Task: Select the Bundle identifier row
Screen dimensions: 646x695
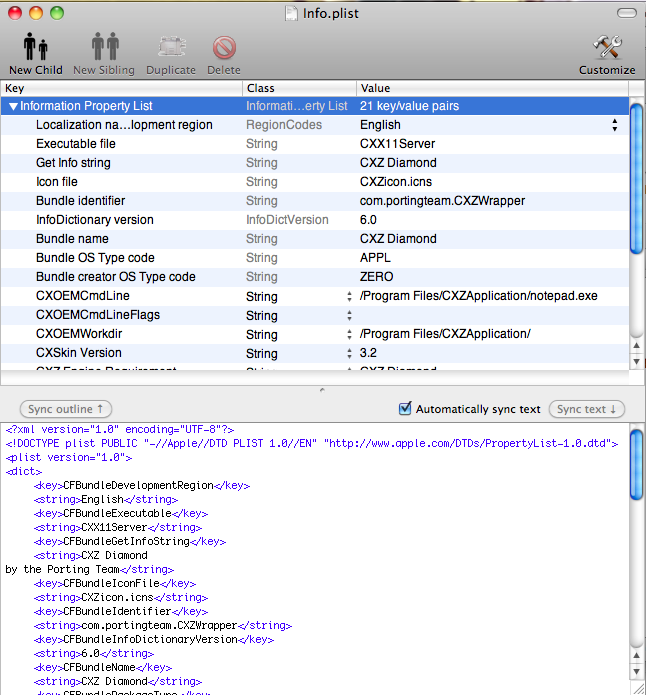Action: 314,201
